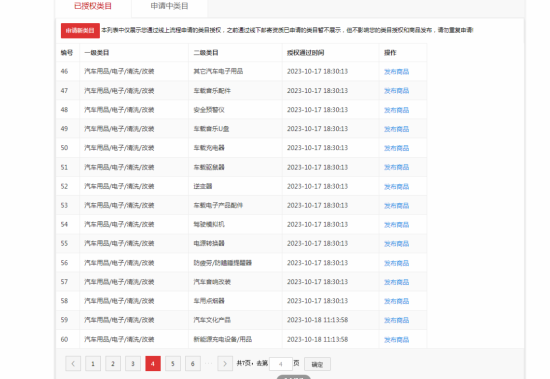This screenshot has height=379, width=550.
Task: Click 发布商品 link for row 46
Action: coord(396,72)
